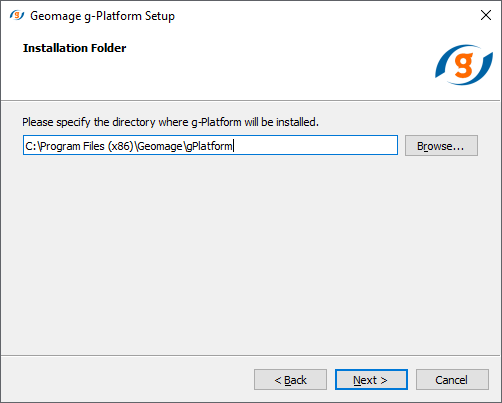Cancel the g-Platform installation

tap(452, 379)
